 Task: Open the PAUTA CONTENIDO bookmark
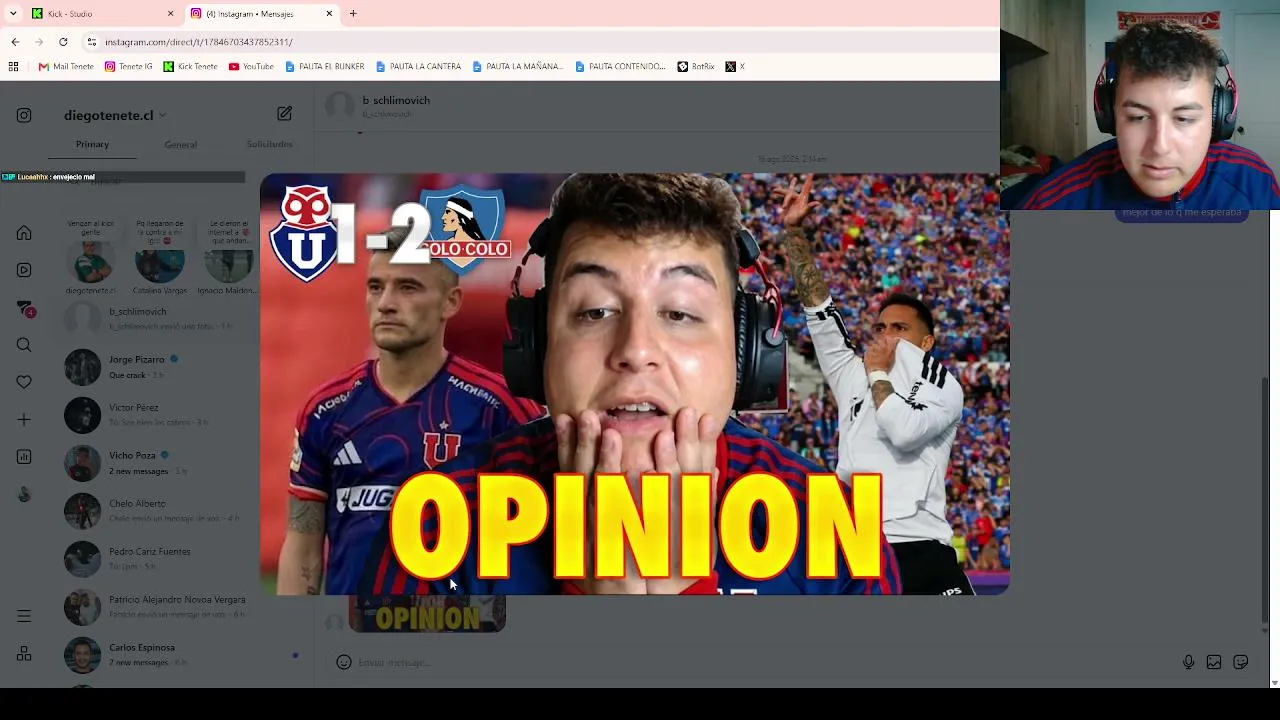pyautogui.click(x=620, y=67)
